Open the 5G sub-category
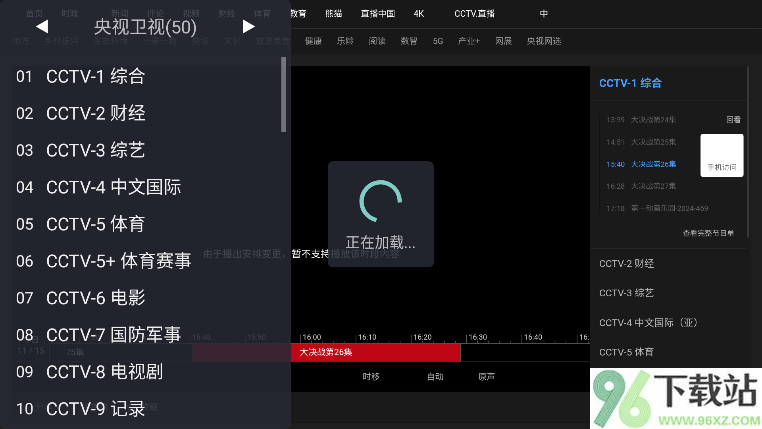This screenshot has width=762, height=429. (438, 41)
